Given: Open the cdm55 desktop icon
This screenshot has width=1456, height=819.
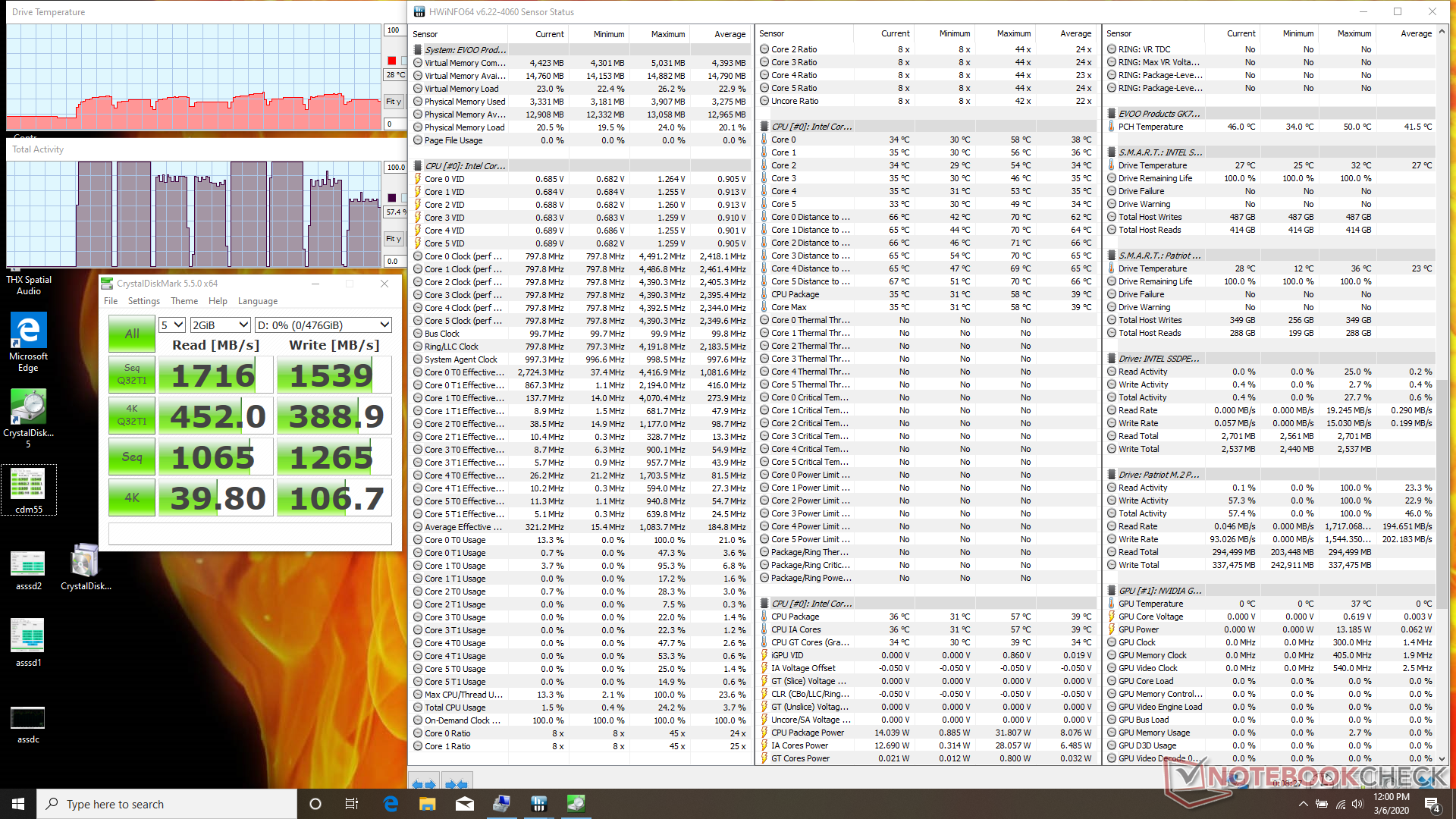Looking at the screenshot, I should (28, 490).
